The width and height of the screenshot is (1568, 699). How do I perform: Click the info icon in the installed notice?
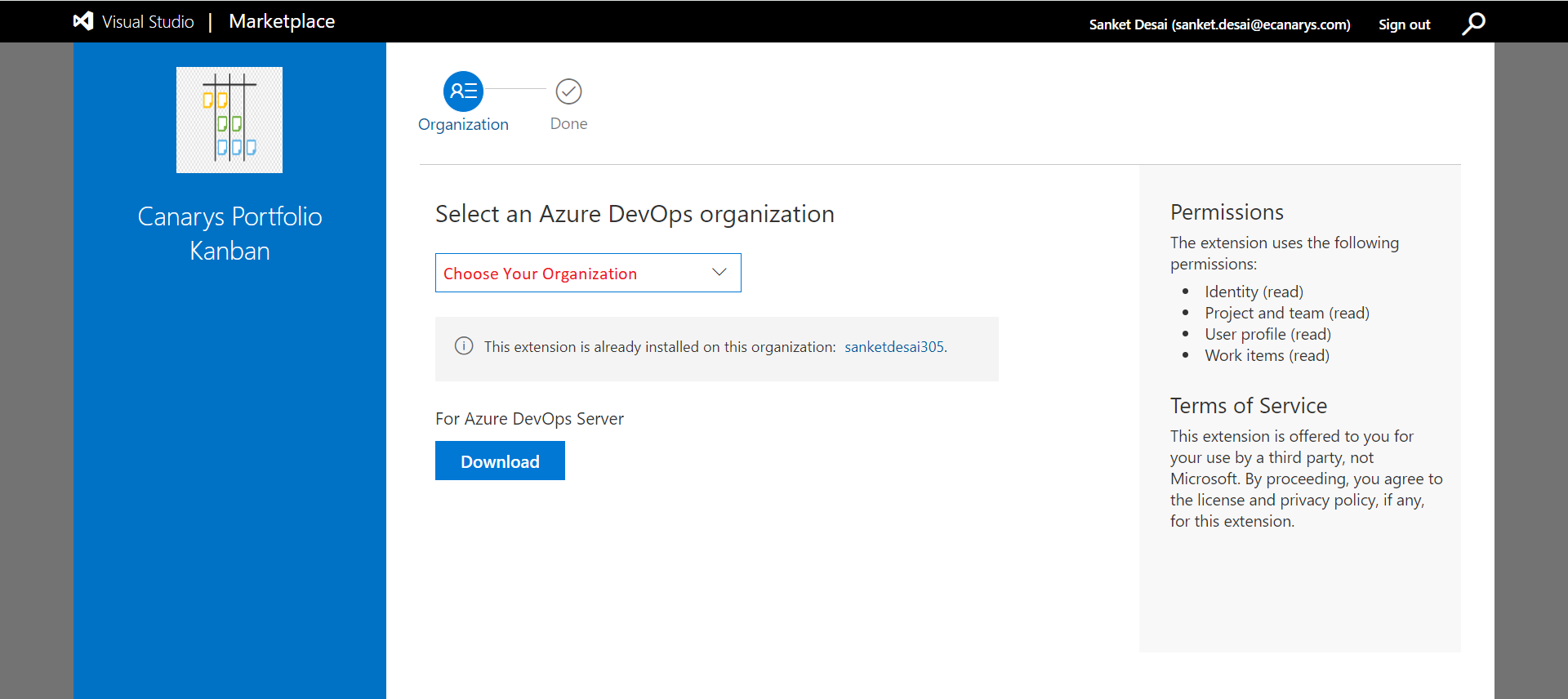464,346
